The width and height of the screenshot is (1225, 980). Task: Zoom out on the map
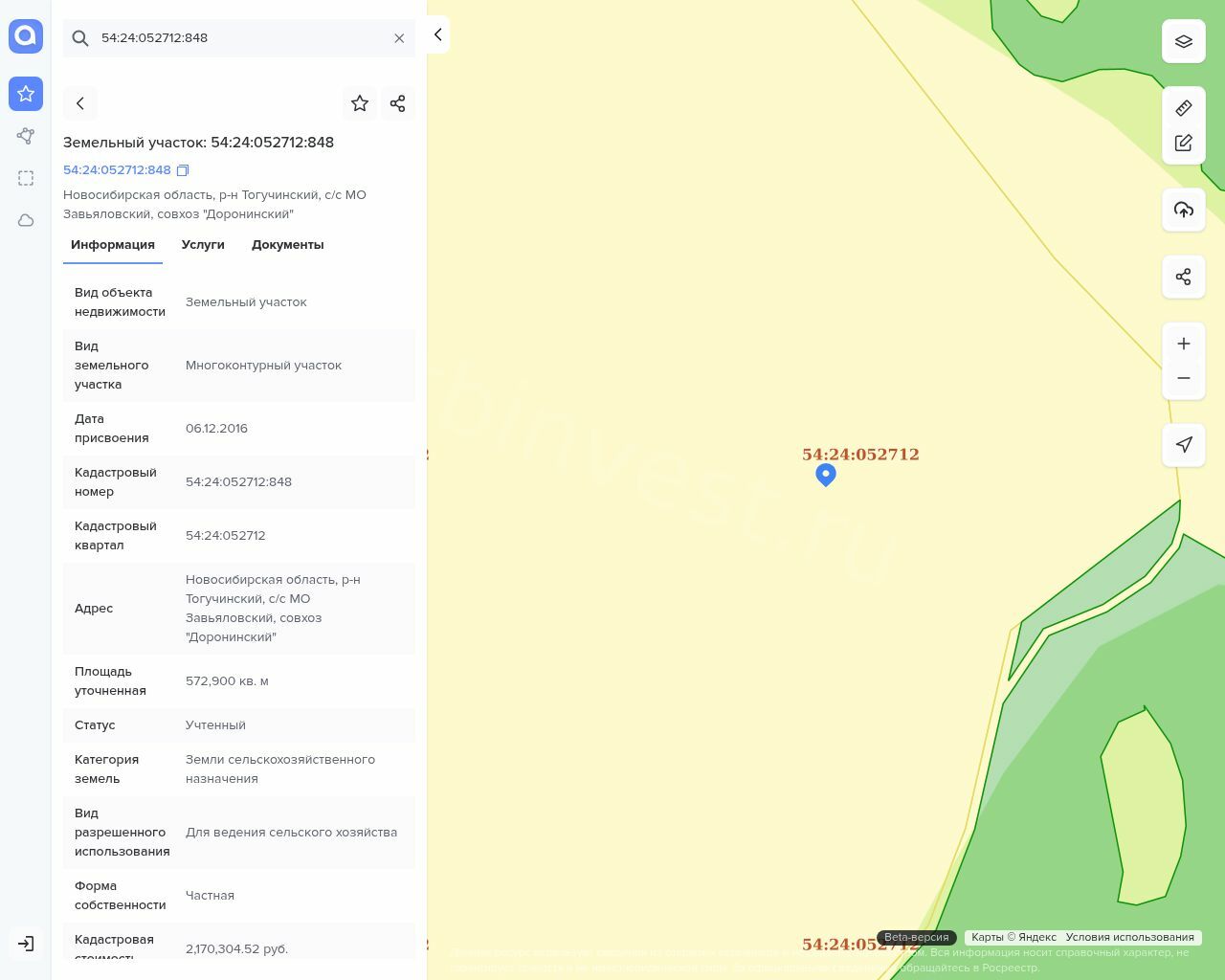coord(1184,378)
